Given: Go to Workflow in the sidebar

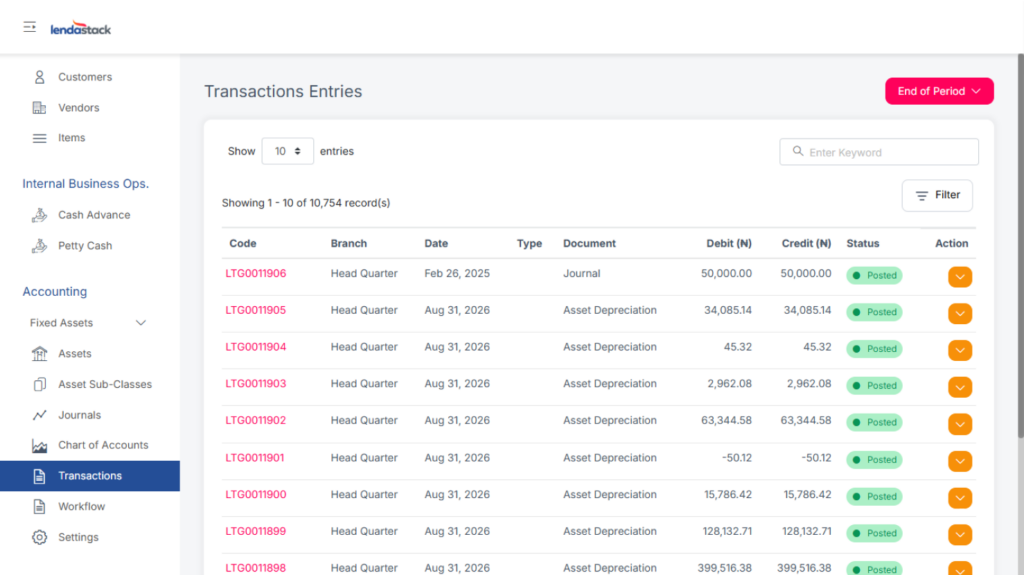Looking at the screenshot, I should 81,507.
